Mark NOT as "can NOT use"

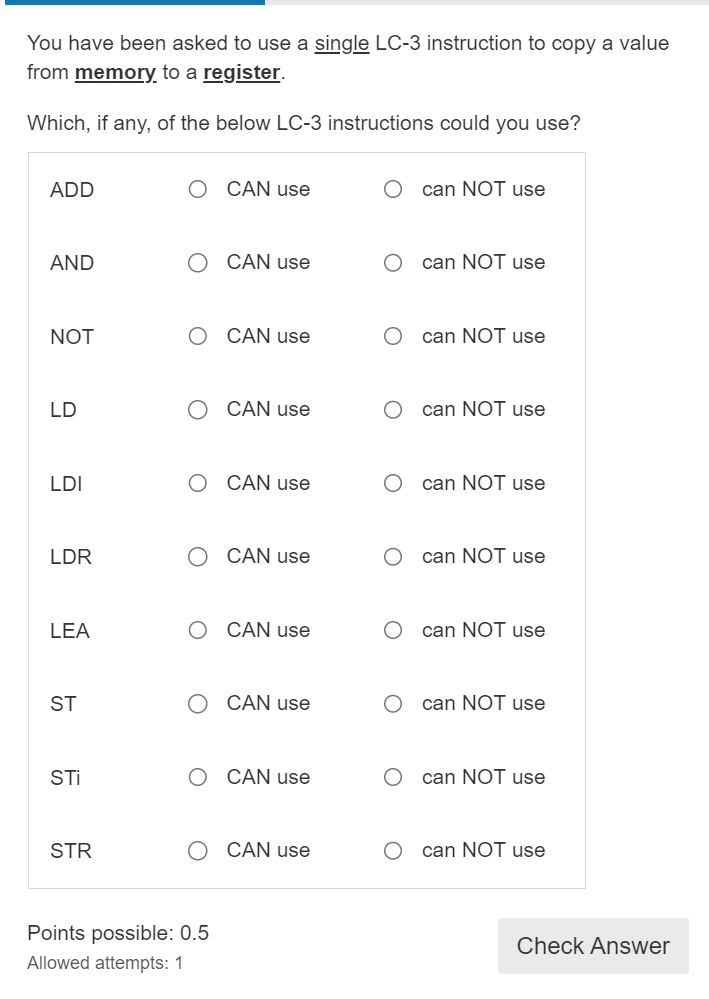point(392,336)
